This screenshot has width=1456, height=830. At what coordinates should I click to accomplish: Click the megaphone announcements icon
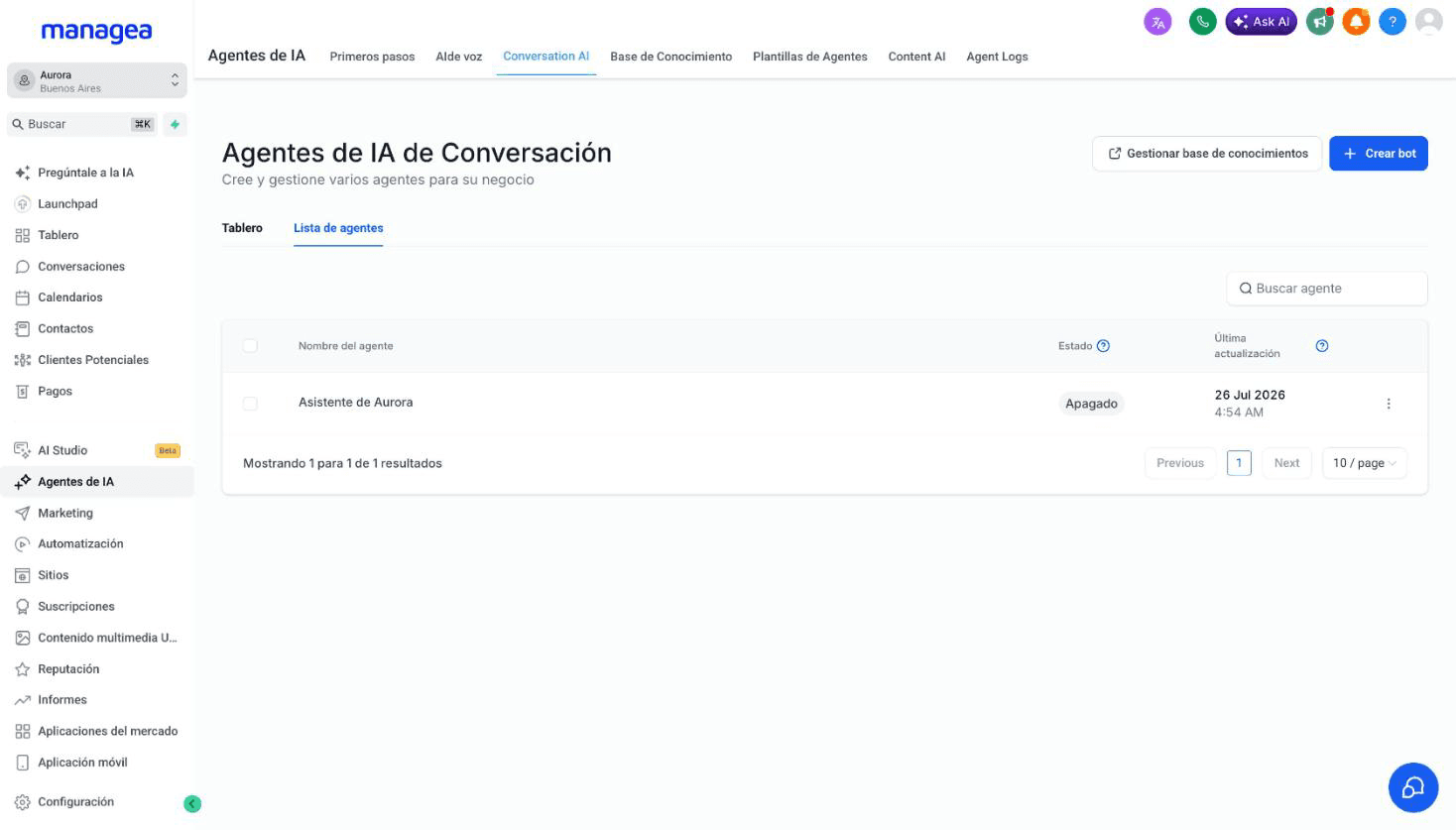point(1320,22)
